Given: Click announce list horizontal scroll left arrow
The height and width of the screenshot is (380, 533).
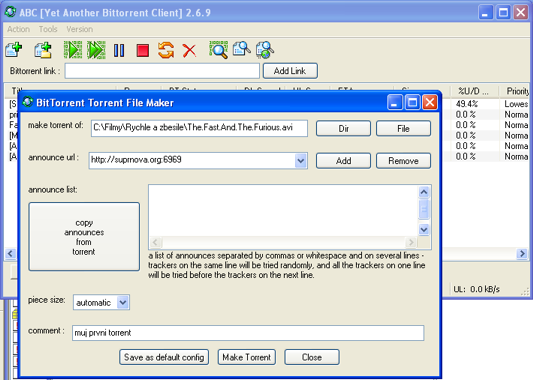Looking at the screenshot, I should (155, 242).
